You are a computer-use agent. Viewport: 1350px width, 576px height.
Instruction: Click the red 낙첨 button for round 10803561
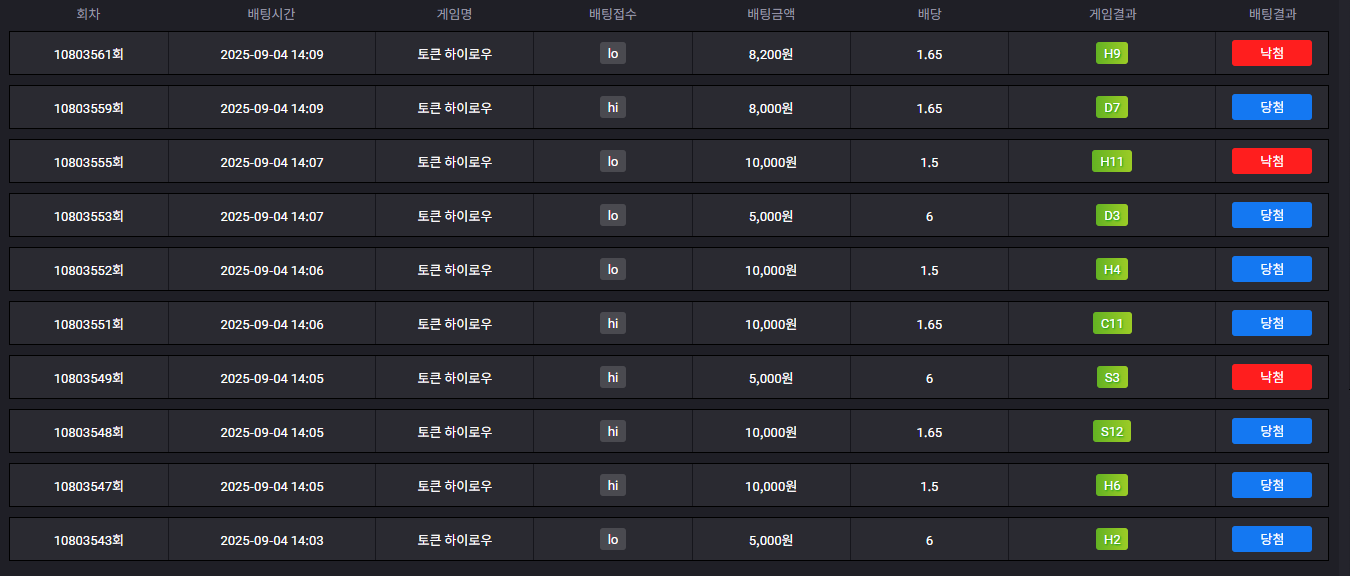[1272, 53]
